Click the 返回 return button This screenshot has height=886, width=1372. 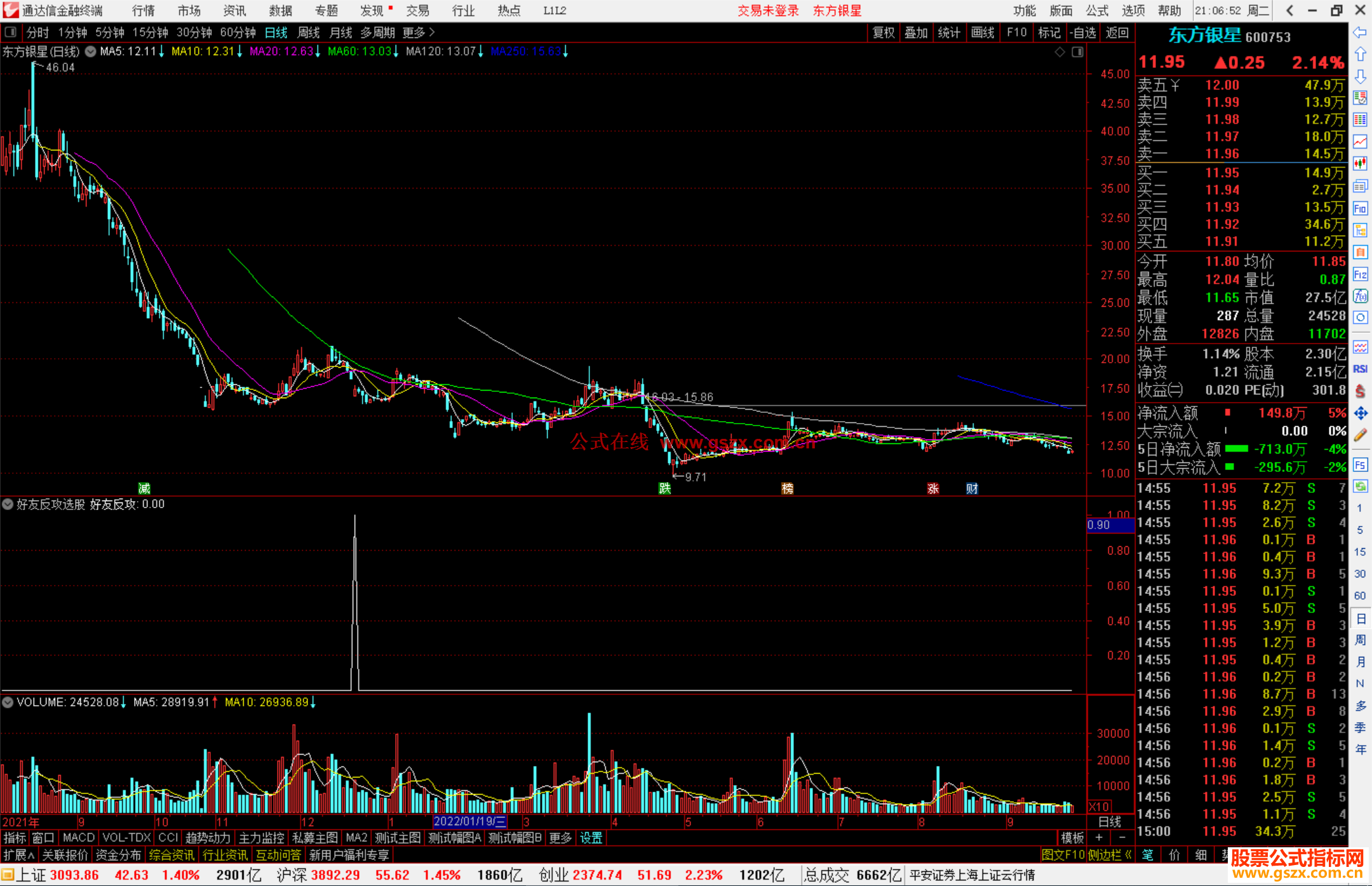coord(1117,32)
